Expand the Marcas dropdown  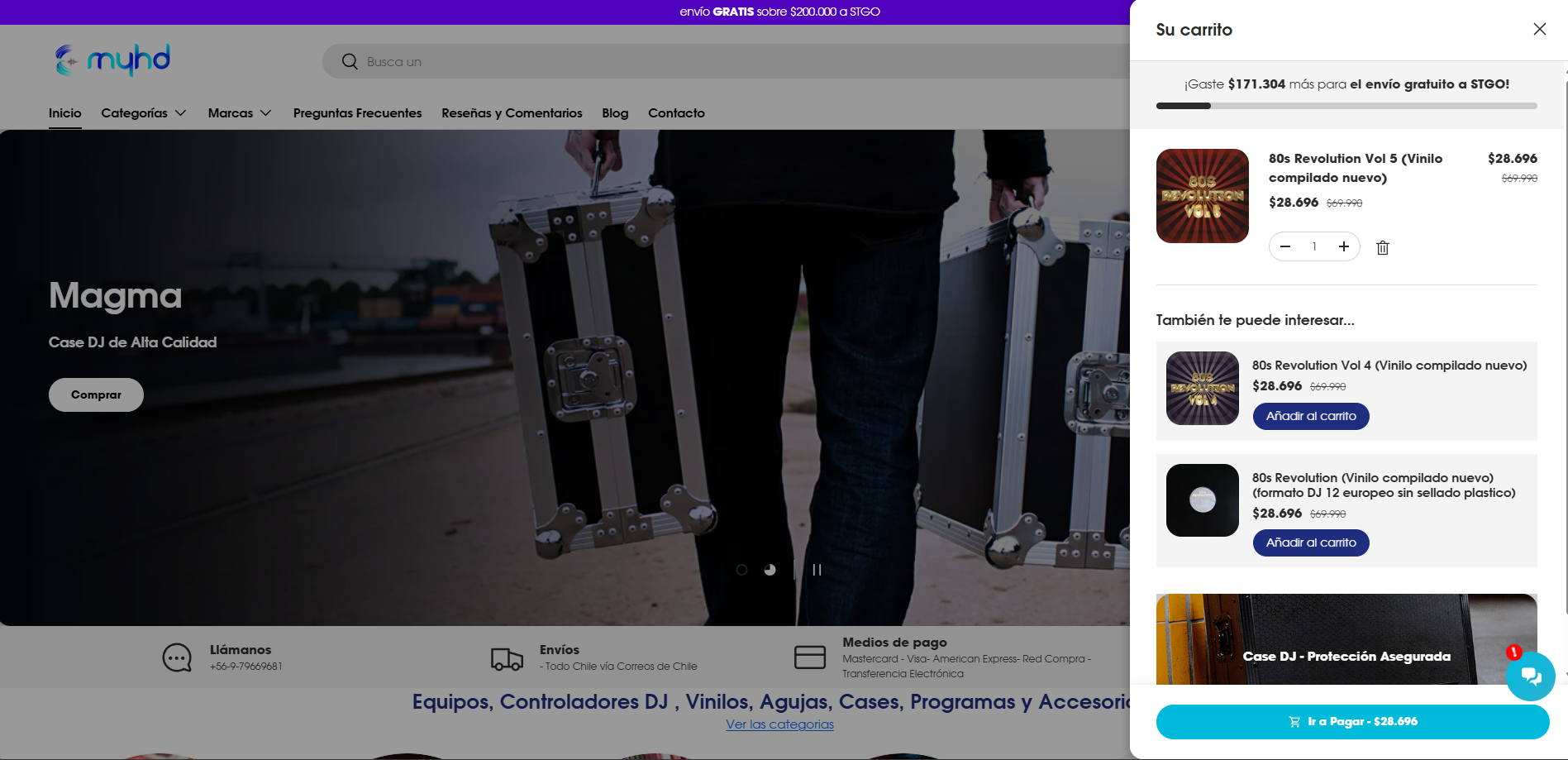point(240,113)
